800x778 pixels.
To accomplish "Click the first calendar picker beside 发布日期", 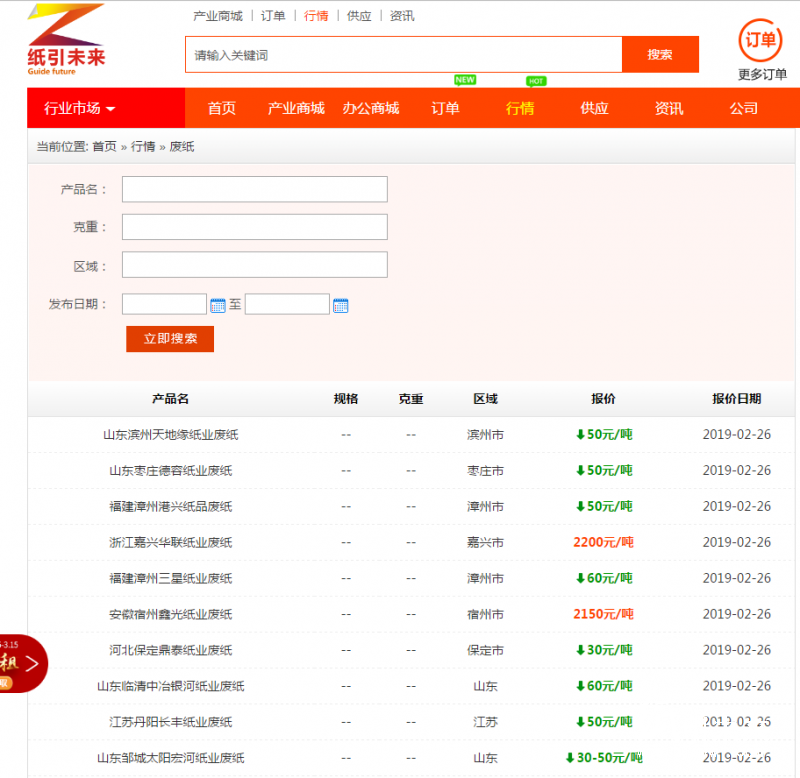I will click(216, 304).
